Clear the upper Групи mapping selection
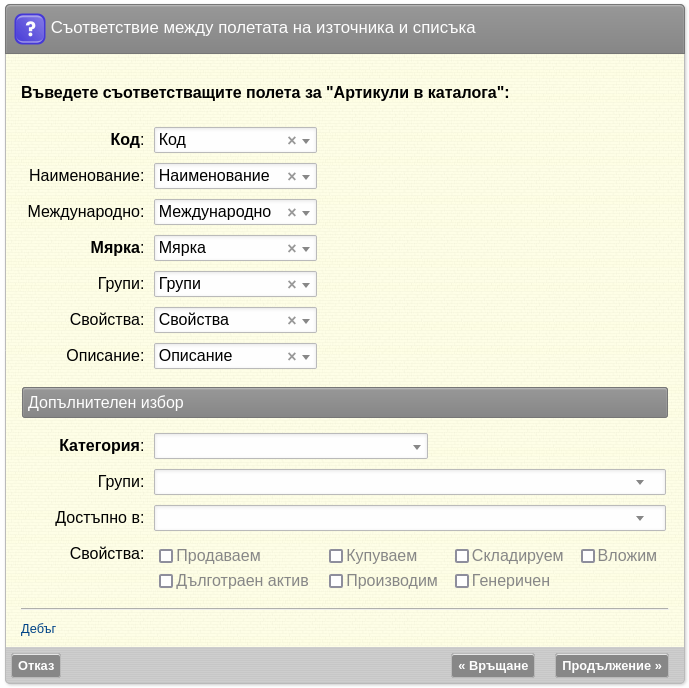Viewport: 689px width, 688px height. tap(292, 285)
